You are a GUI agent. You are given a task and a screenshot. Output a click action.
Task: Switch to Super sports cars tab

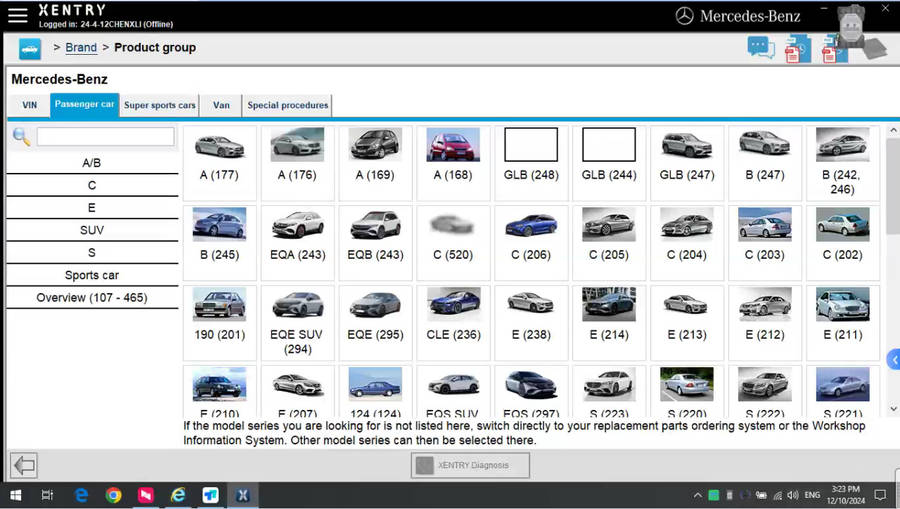pos(160,106)
